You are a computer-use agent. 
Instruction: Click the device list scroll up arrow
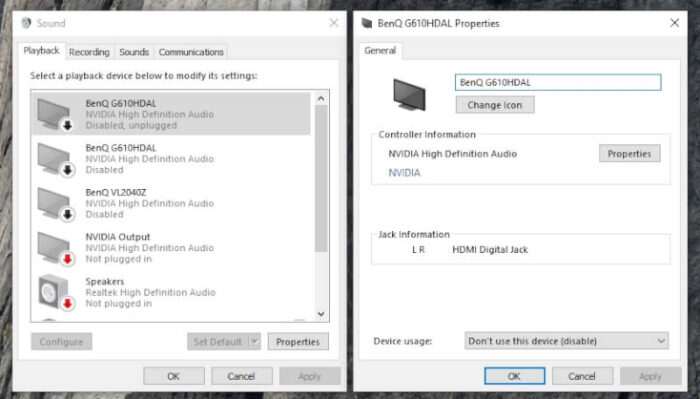click(321, 99)
